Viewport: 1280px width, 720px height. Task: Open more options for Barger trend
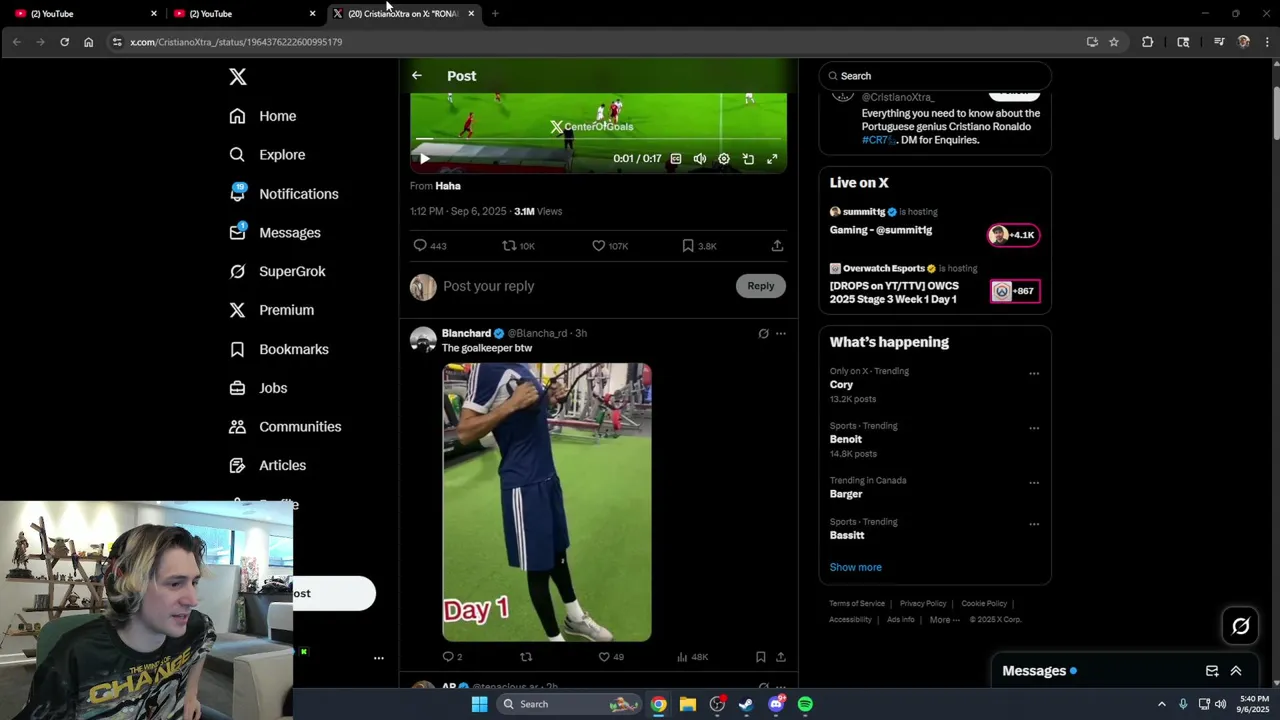coord(1034,483)
